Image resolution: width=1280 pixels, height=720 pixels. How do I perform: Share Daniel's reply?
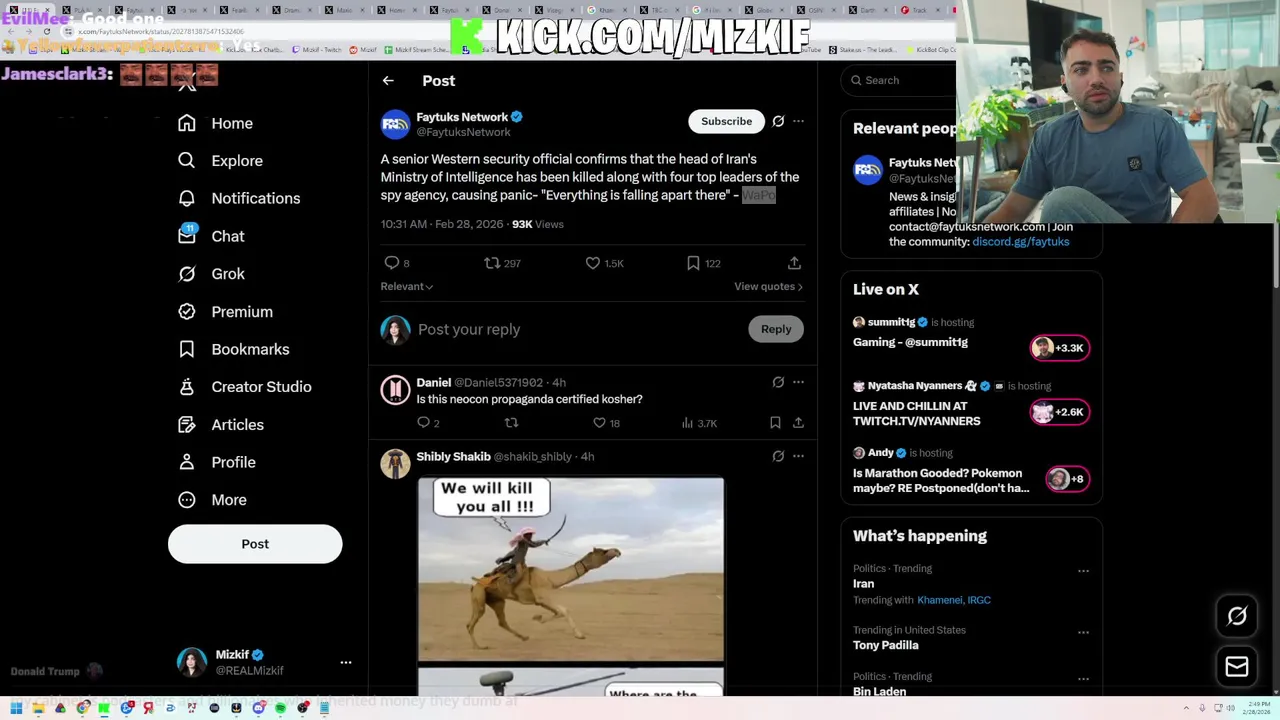(798, 423)
